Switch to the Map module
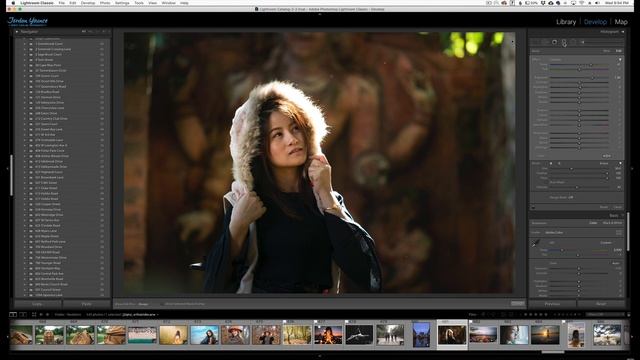The image size is (640, 360). [x=621, y=22]
